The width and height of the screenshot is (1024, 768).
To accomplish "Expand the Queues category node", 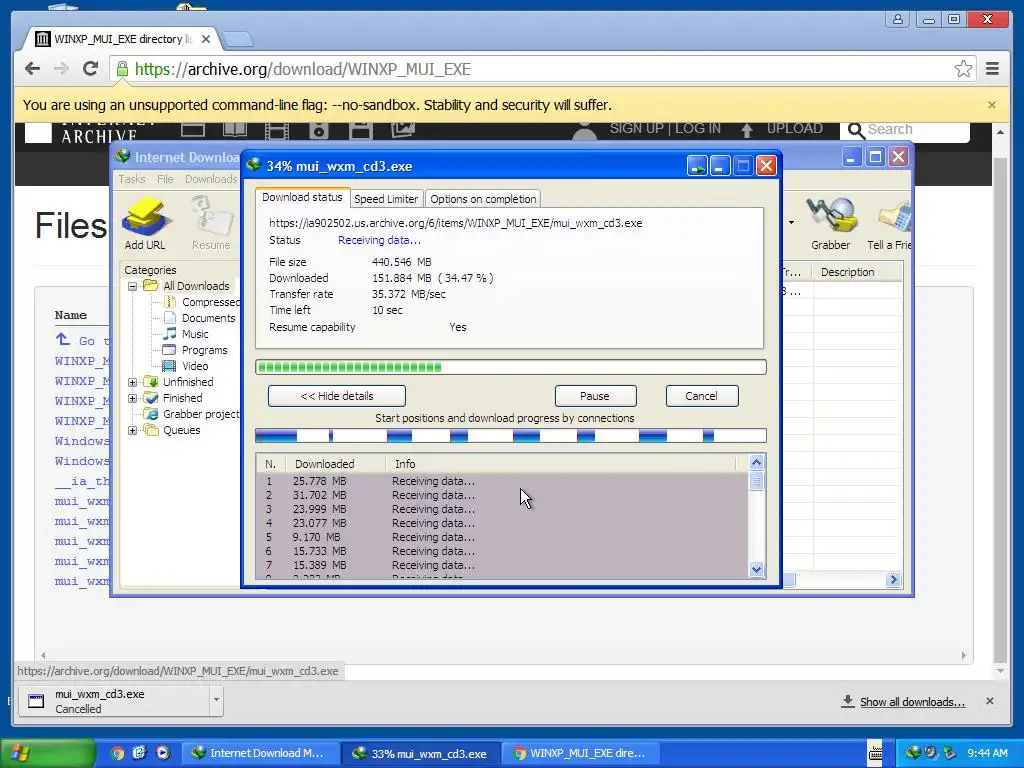I will pyautogui.click(x=133, y=430).
